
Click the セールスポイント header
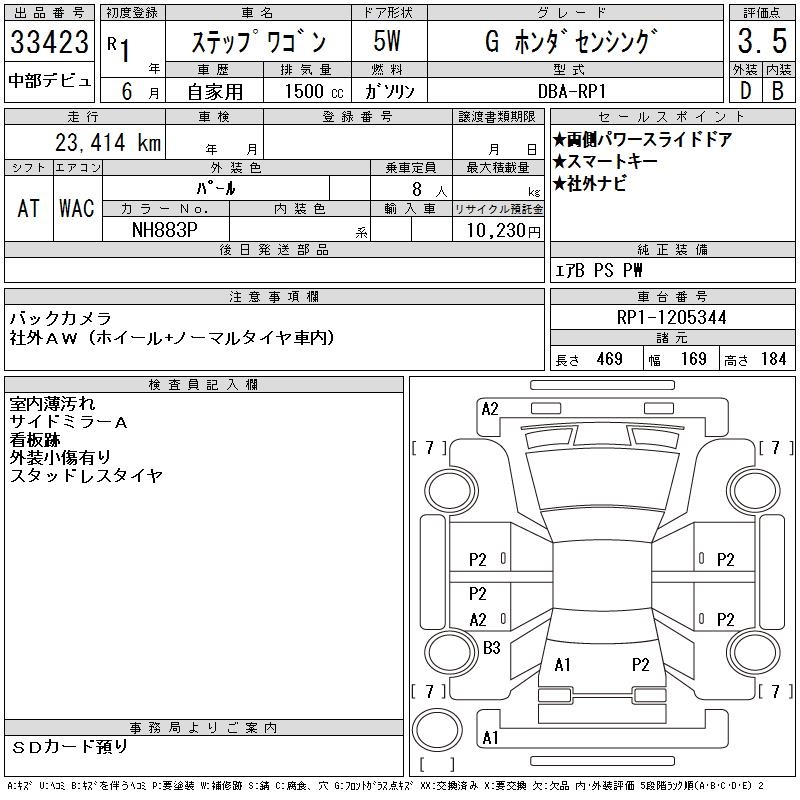pos(672,116)
